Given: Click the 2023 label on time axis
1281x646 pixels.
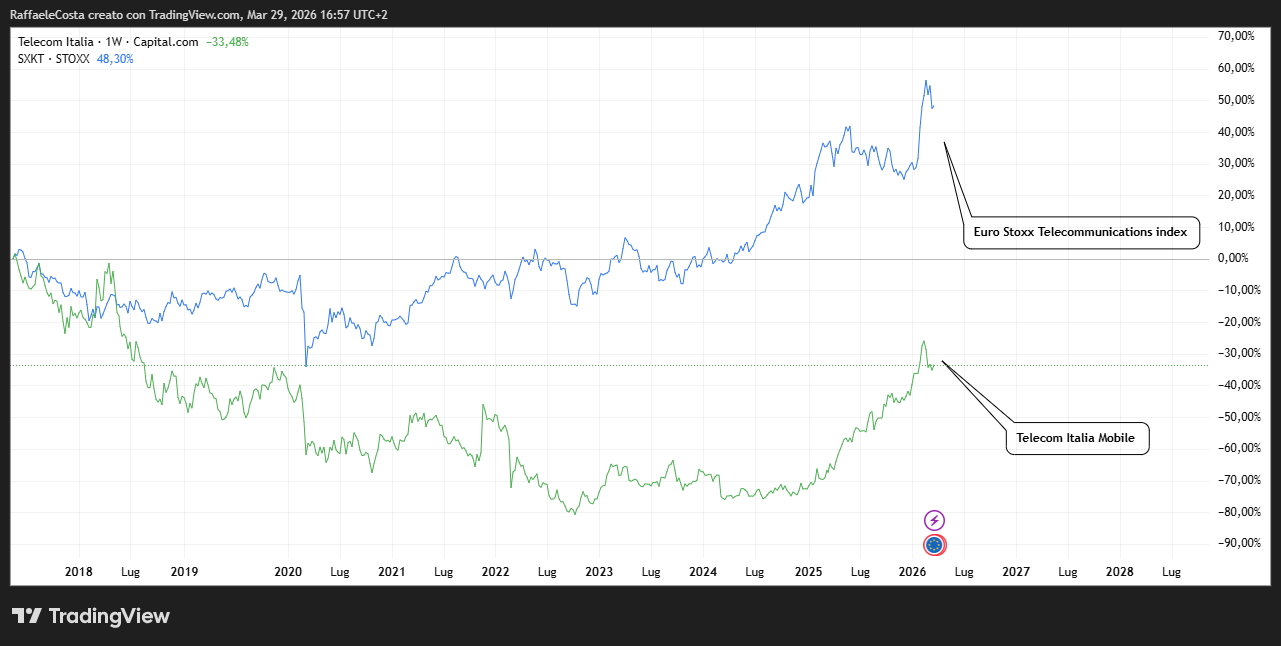Looking at the screenshot, I should [598, 572].
